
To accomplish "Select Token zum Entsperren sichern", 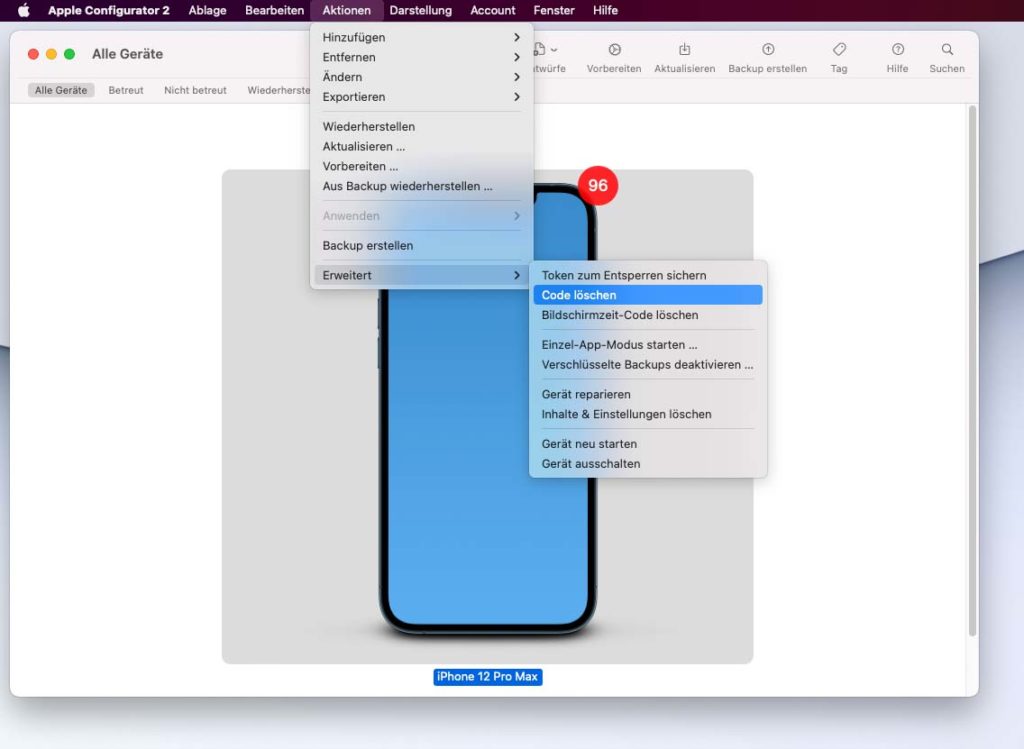I will [x=648, y=276].
